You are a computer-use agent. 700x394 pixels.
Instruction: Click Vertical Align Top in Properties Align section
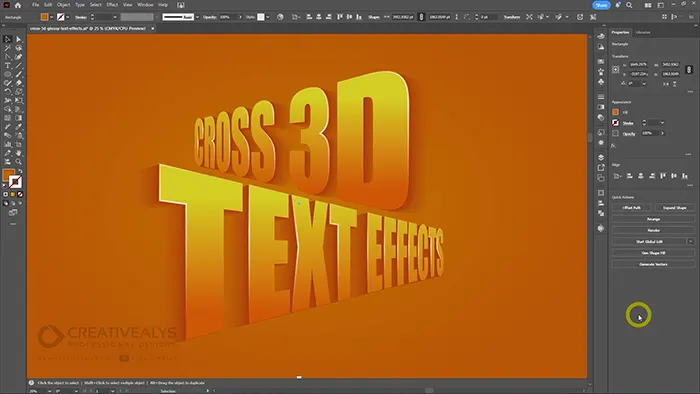point(663,176)
